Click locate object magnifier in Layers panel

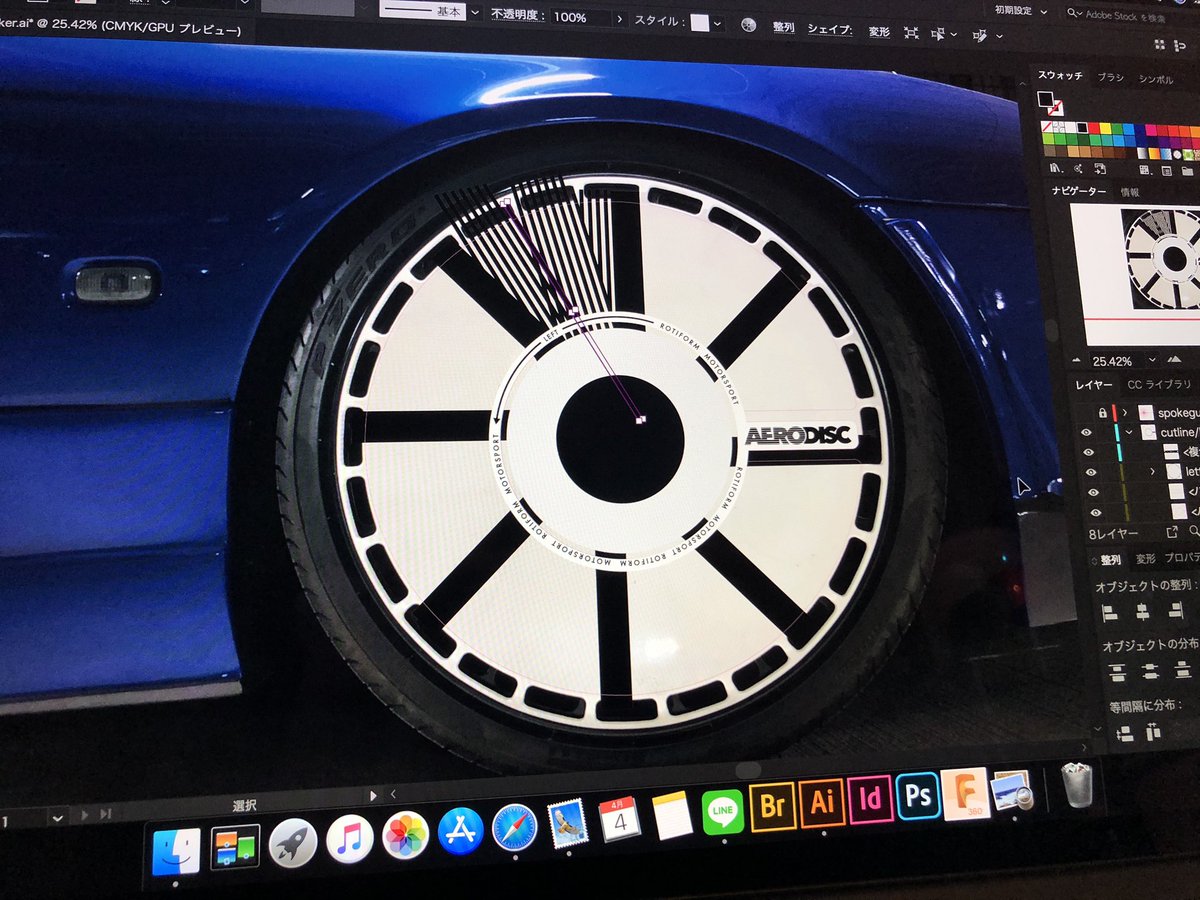pyautogui.click(x=1194, y=531)
